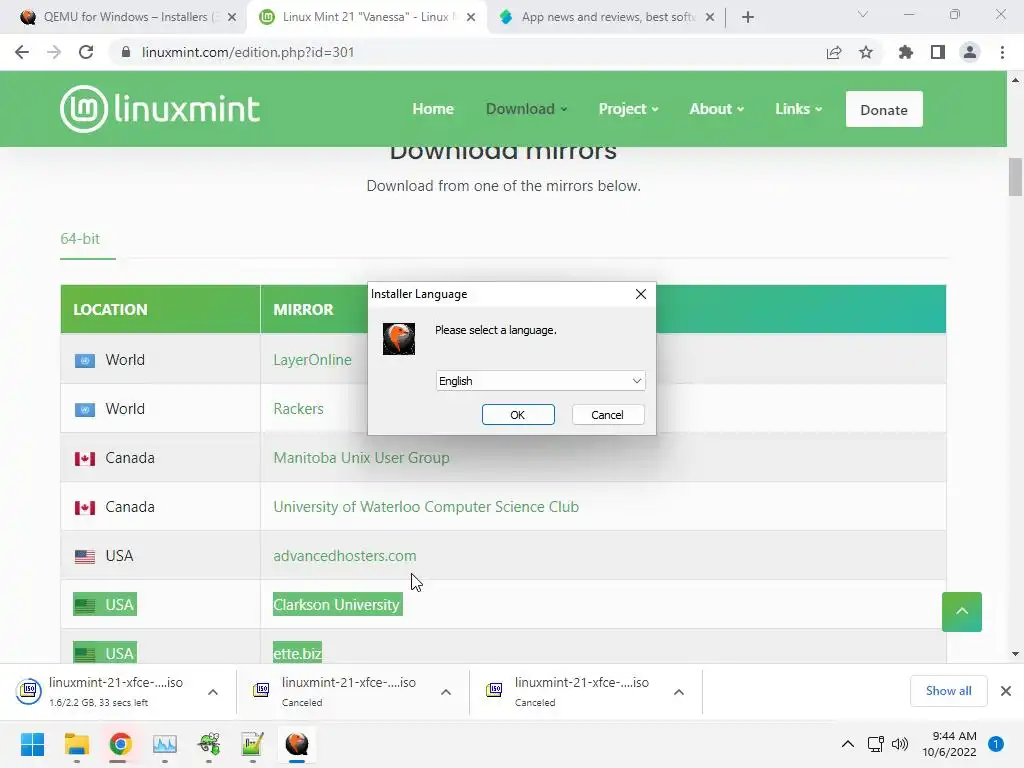Screen dimensions: 1024x768
Task: Open notification center badge
Action: click(996, 744)
